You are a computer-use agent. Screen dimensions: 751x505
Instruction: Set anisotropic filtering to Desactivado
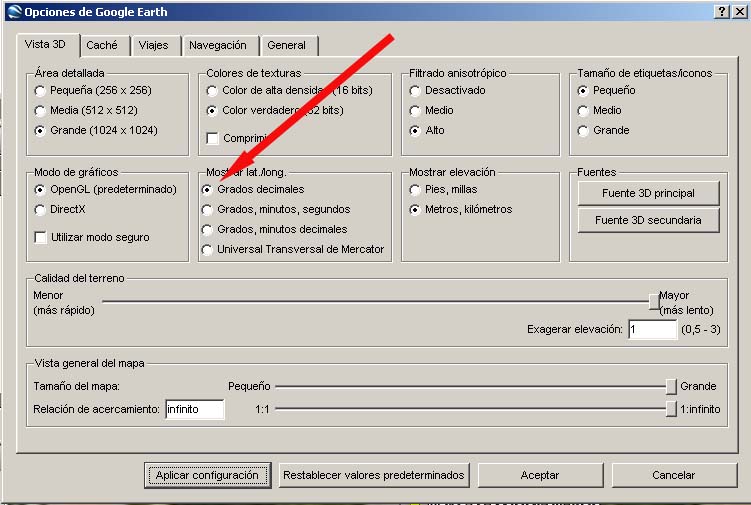click(415, 90)
